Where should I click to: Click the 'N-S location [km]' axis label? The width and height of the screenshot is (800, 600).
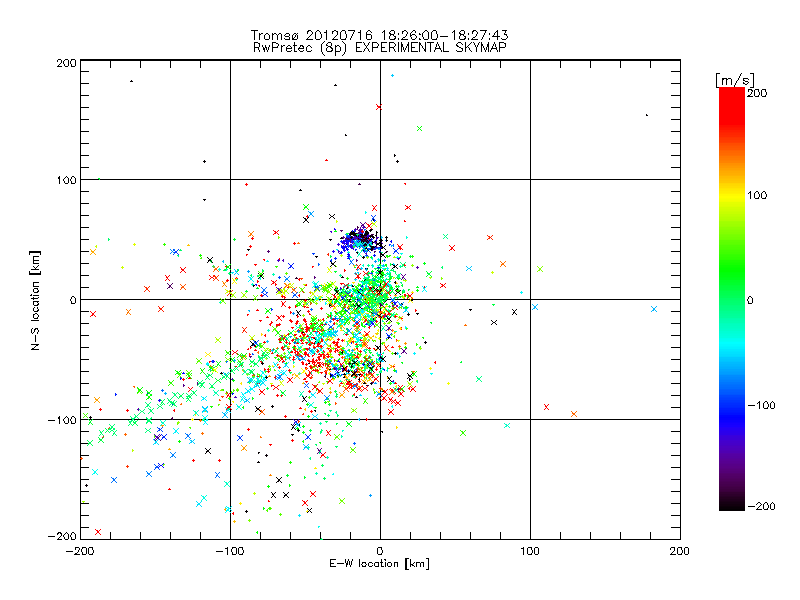pos(35,300)
